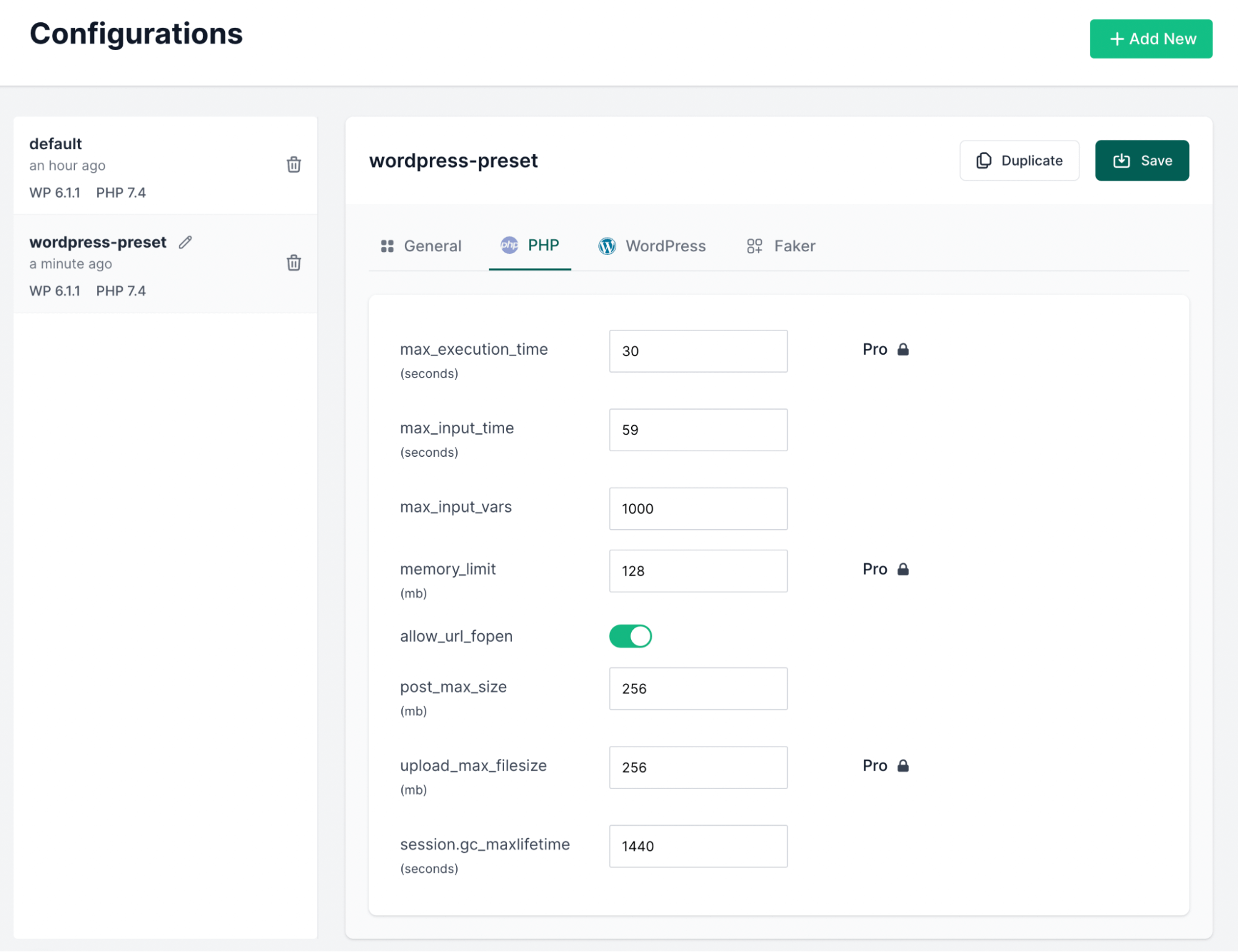
Task: Click the max_input_vars input field
Action: [x=697, y=508]
